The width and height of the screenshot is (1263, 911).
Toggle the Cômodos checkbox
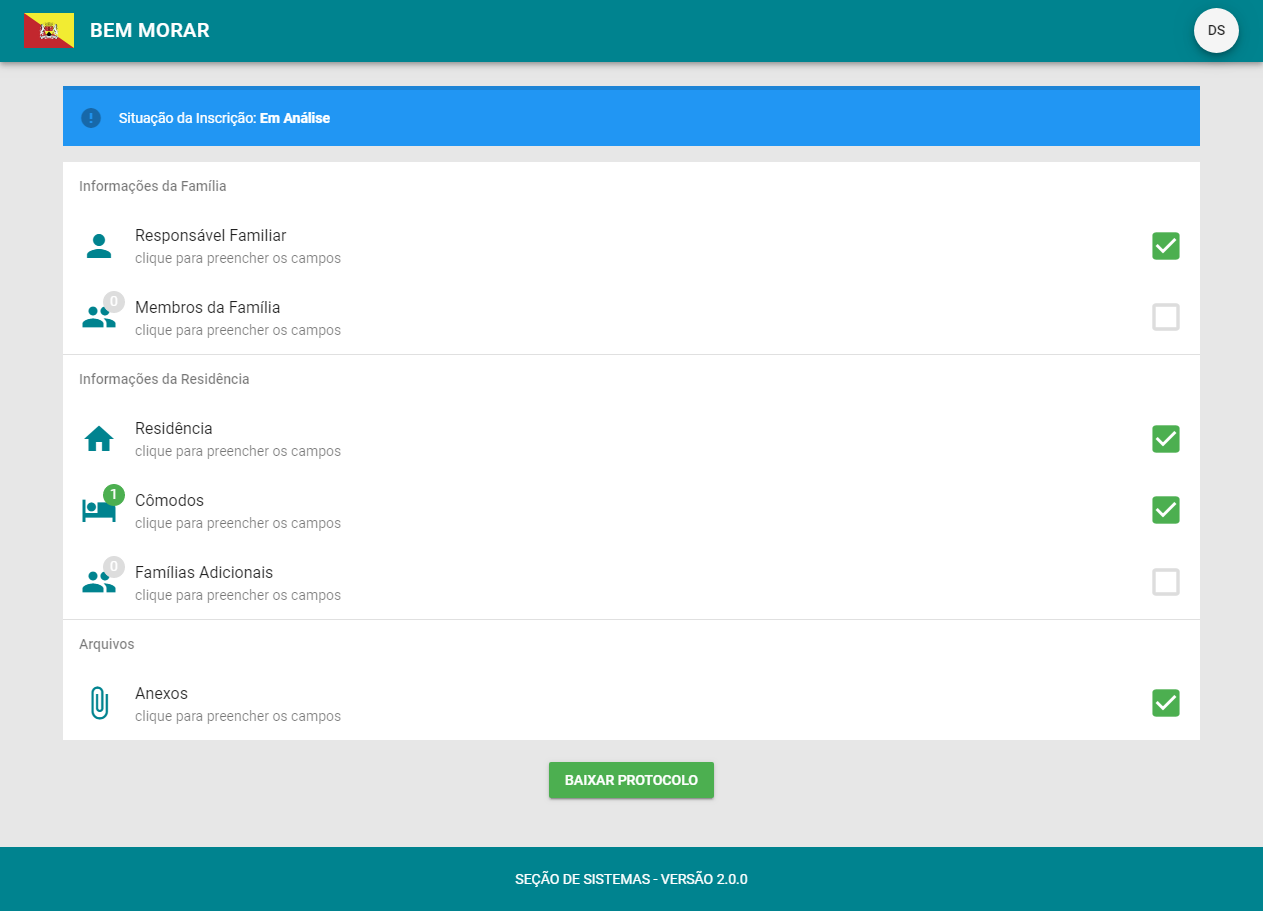tap(1165, 510)
